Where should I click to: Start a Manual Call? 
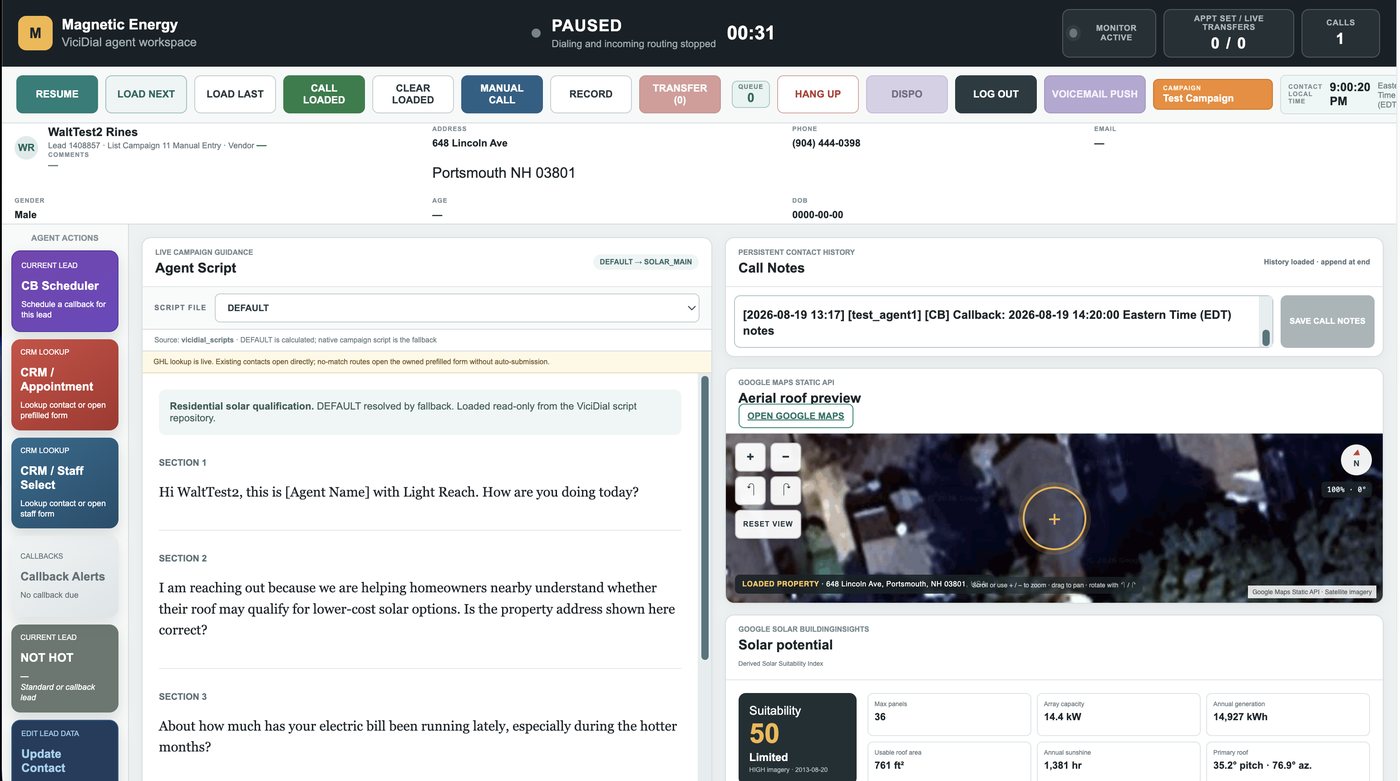[502, 94]
